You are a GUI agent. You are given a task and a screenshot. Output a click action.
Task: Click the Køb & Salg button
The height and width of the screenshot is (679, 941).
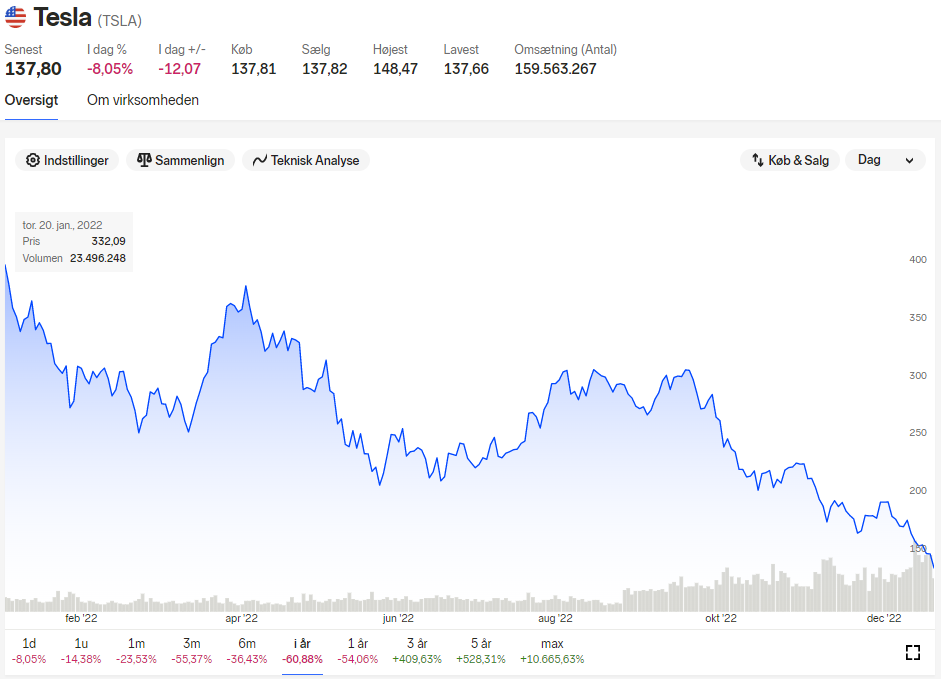click(x=790, y=160)
